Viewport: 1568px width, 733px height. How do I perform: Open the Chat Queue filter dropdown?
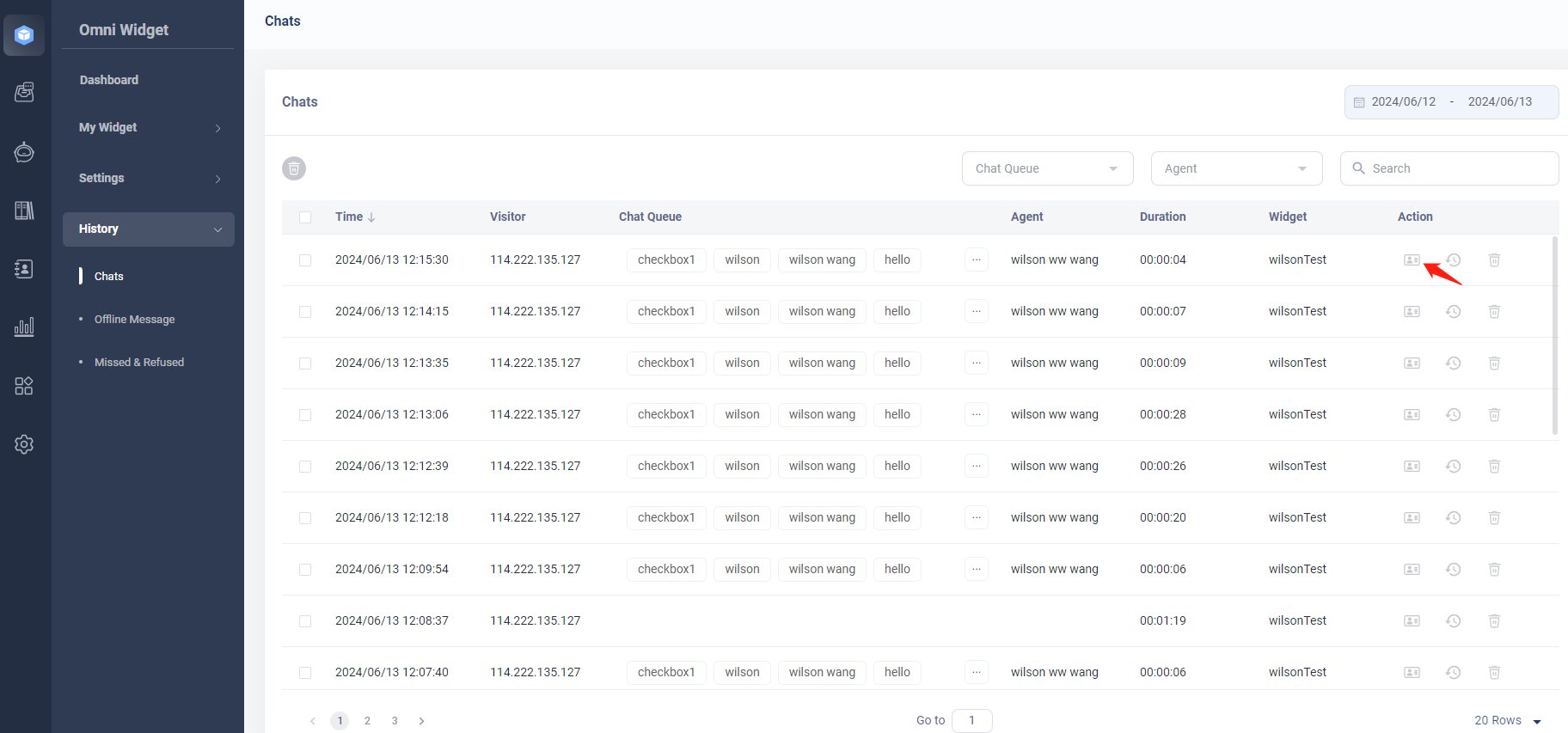click(x=1047, y=168)
